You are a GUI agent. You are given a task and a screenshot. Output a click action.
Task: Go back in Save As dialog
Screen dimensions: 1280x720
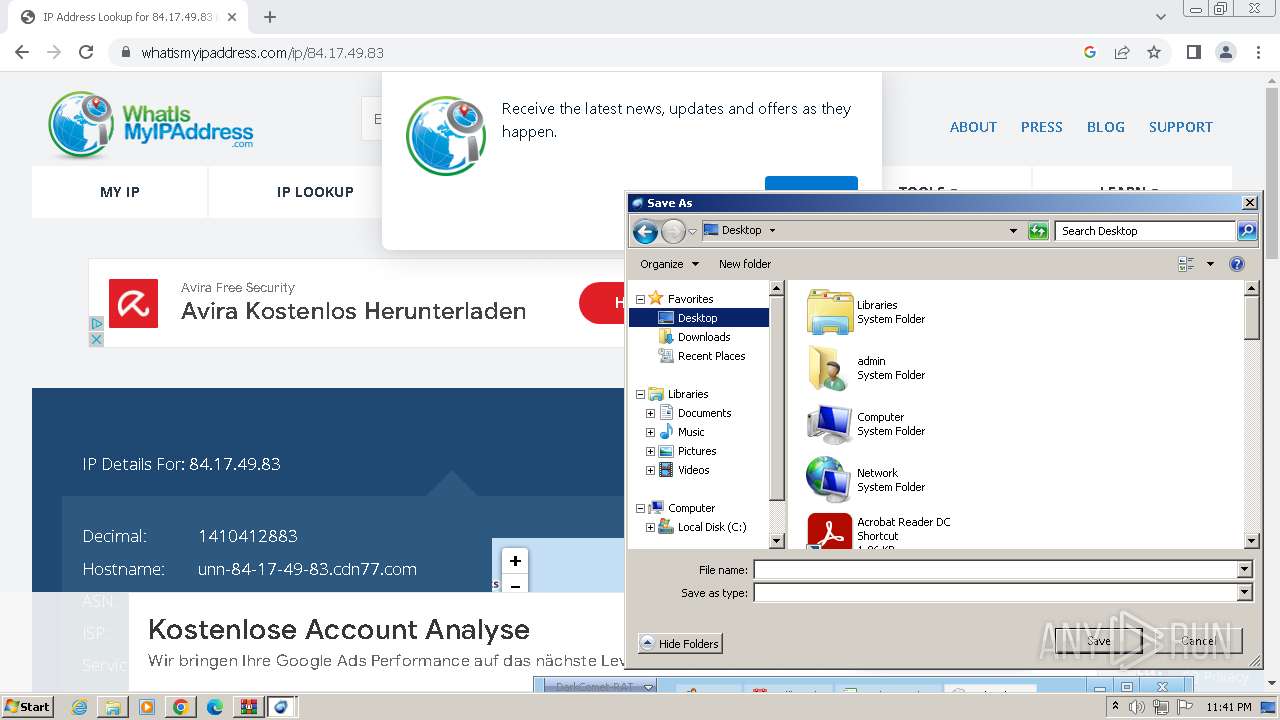646,232
